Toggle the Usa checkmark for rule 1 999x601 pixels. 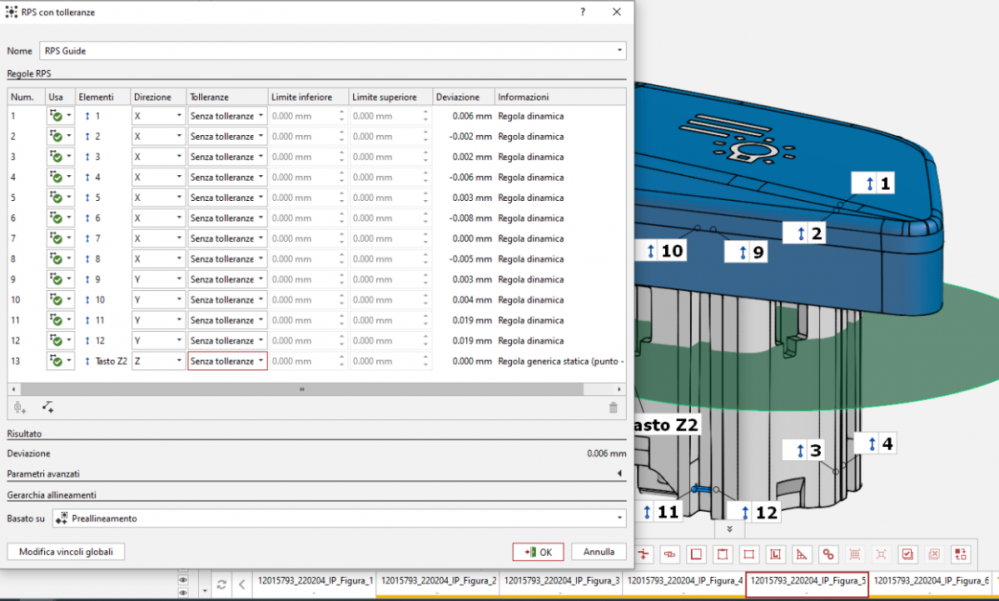[x=57, y=116]
